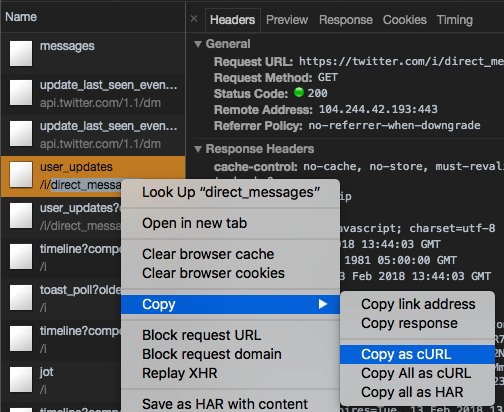
Task: Click file icon of first timeline?comp request
Action: pyautogui.click(x=21, y=256)
